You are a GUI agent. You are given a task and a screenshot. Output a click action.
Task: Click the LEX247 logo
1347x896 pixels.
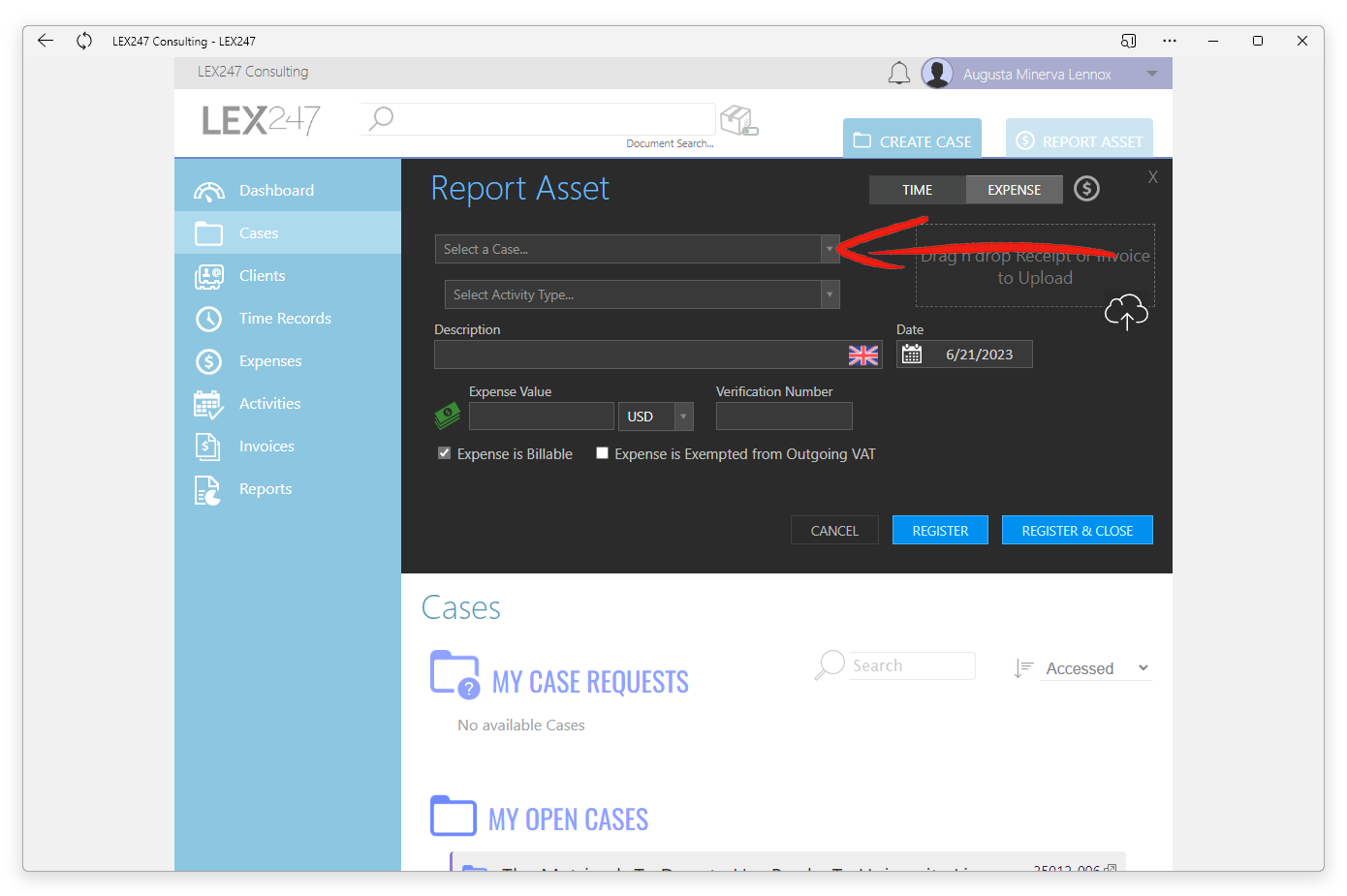click(x=261, y=120)
